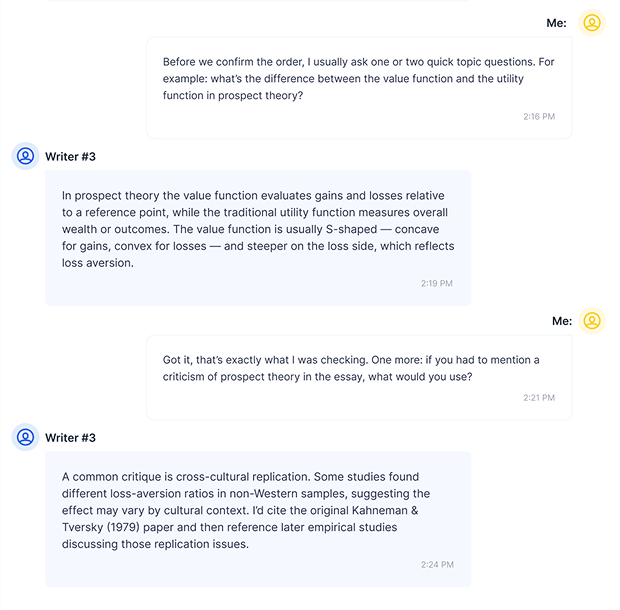
Task: Click the "Before we confirm the order" opening text
Action: pyautogui.click(x=237, y=62)
